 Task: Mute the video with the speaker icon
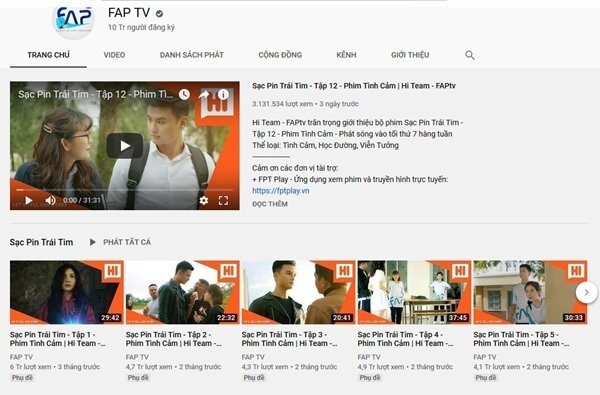[x=50, y=200]
